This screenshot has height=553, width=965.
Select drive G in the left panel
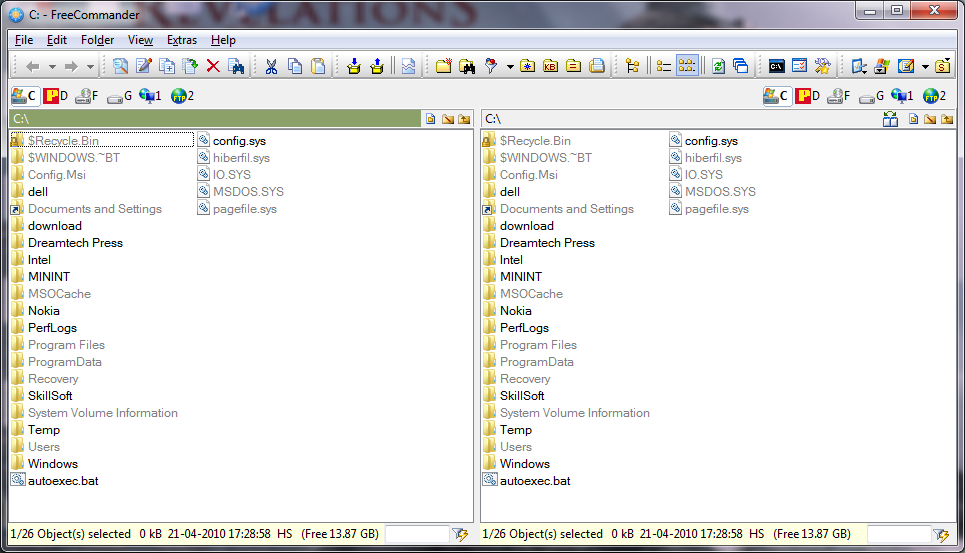[119, 96]
